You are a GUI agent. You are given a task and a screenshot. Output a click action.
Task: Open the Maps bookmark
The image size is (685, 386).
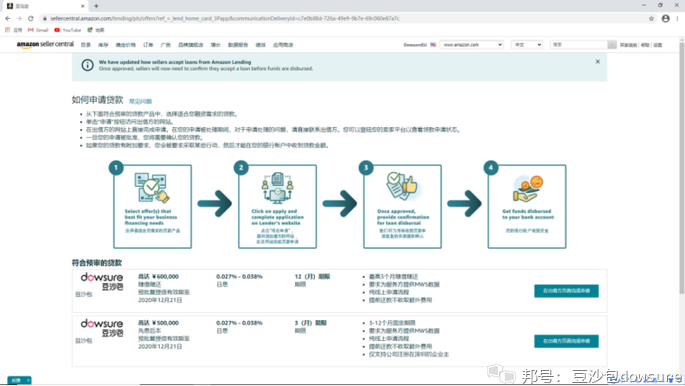tap(96, 30)
